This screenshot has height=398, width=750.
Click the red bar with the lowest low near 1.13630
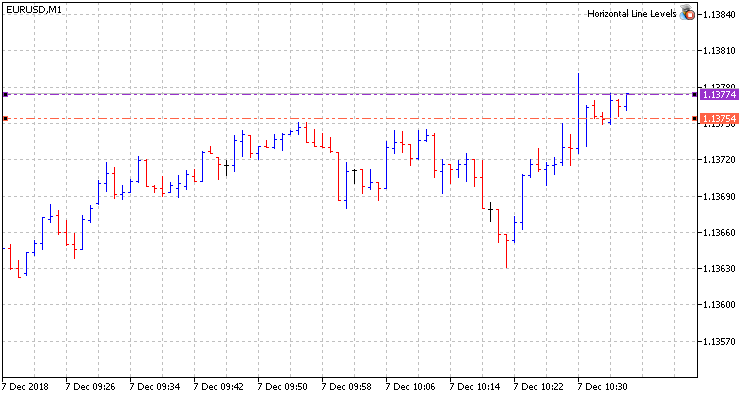(x=507, y=251)
